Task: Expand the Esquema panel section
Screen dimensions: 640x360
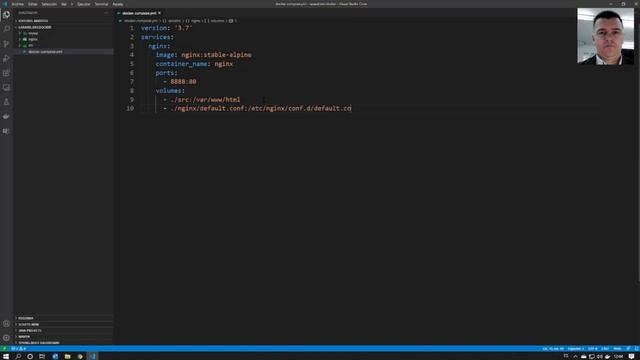Action: pos(64,318)
